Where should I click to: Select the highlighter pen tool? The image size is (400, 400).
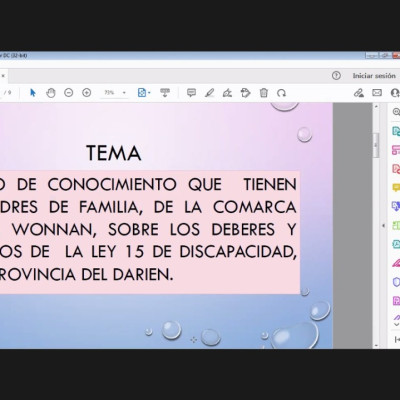tap(209, 93)
